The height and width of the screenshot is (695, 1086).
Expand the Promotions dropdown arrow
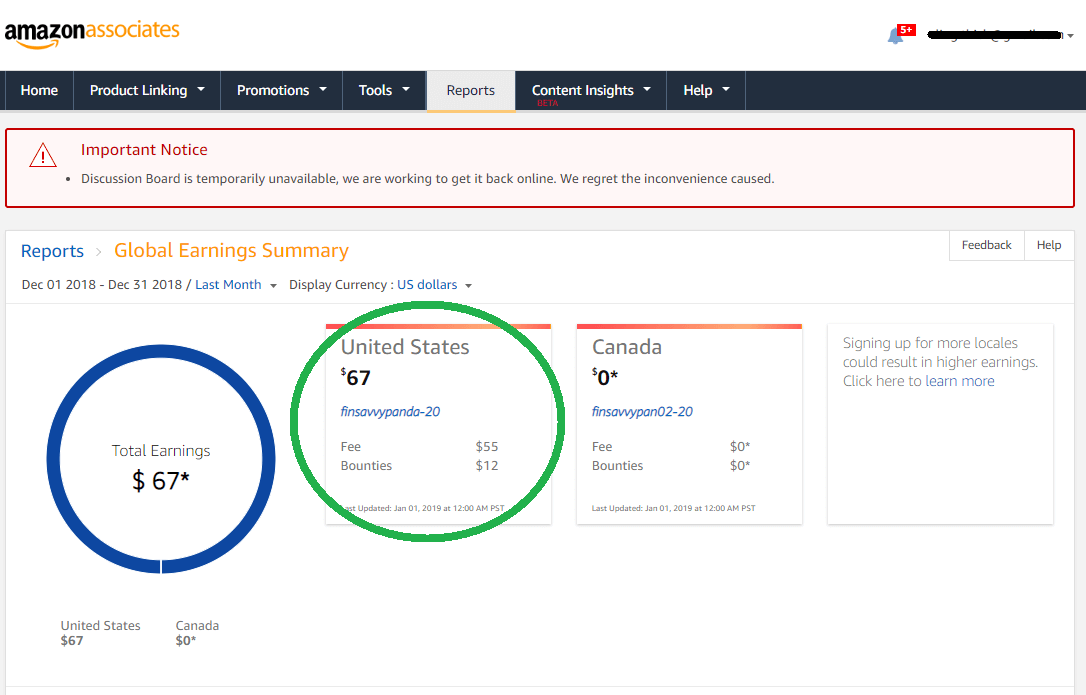pyautogui.click(x=323, y=89)
